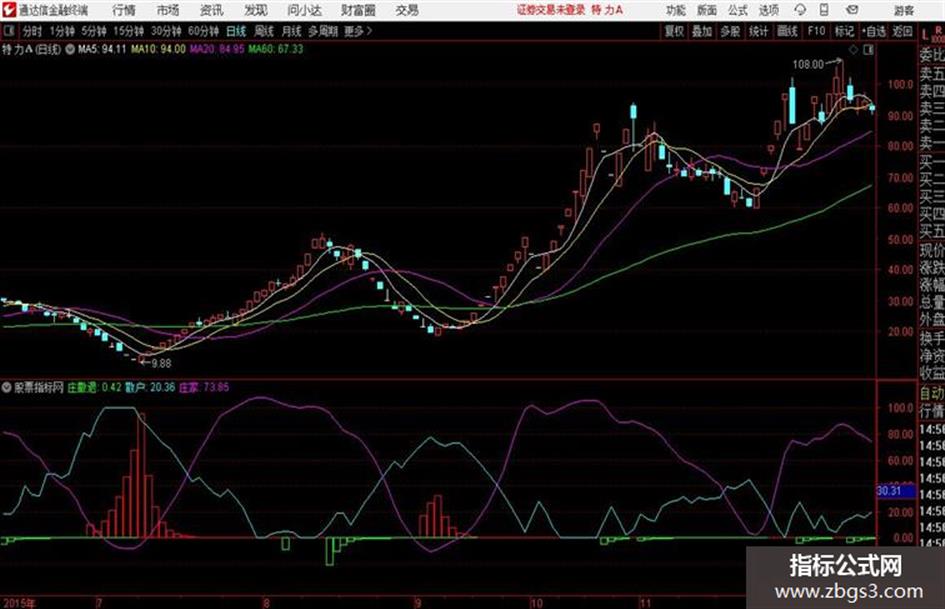
Task: Click the 证券交易未登录 status link
Action: 551,10
